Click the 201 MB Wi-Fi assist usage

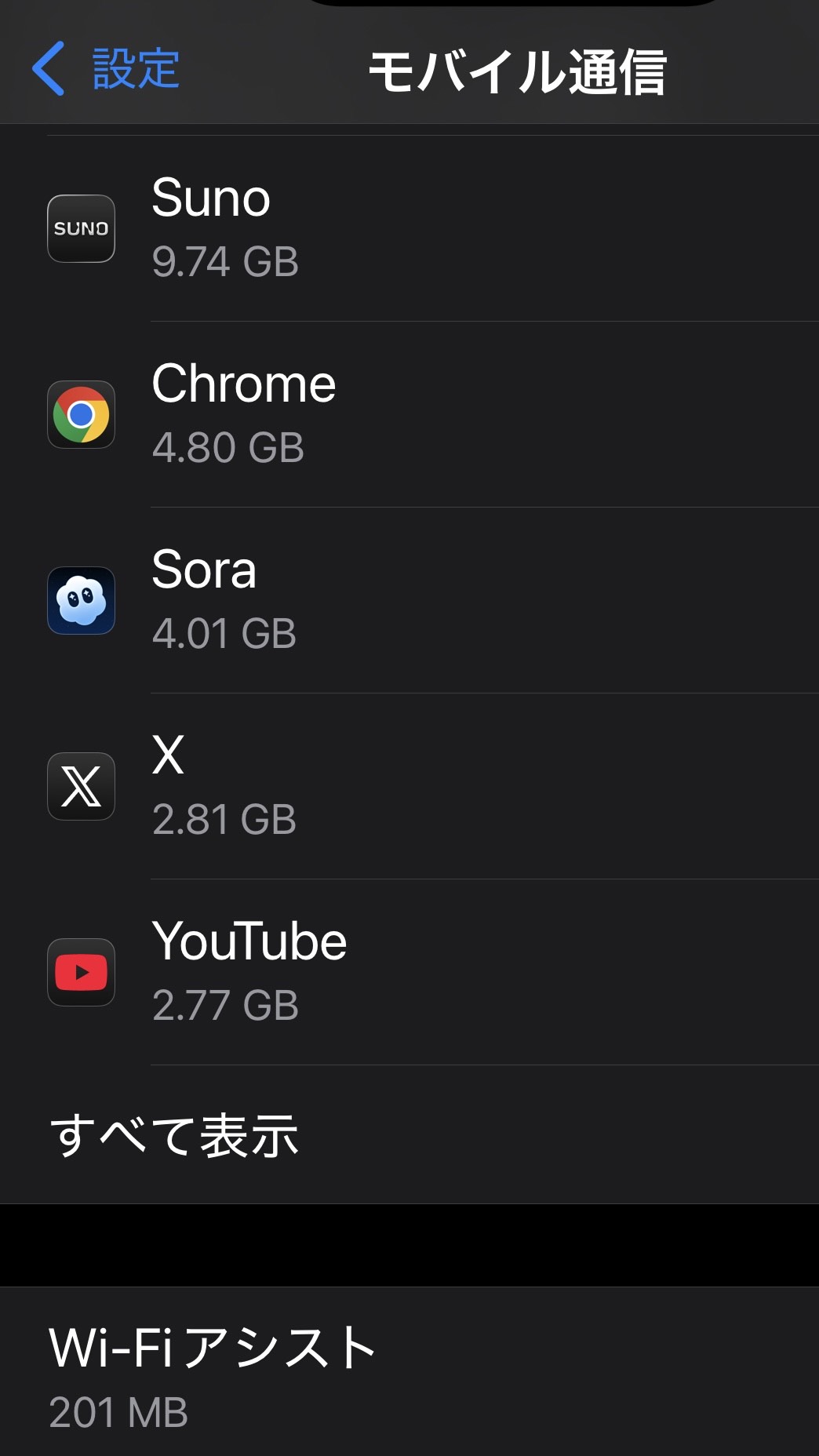click(118, 1412)
